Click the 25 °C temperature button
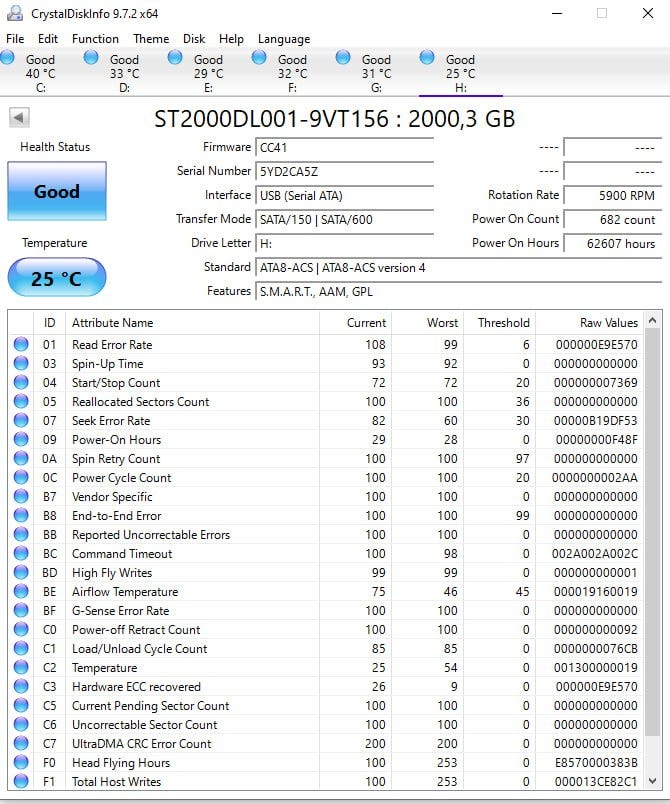Viewport: 670px width, 804px height. click(57, 278)
